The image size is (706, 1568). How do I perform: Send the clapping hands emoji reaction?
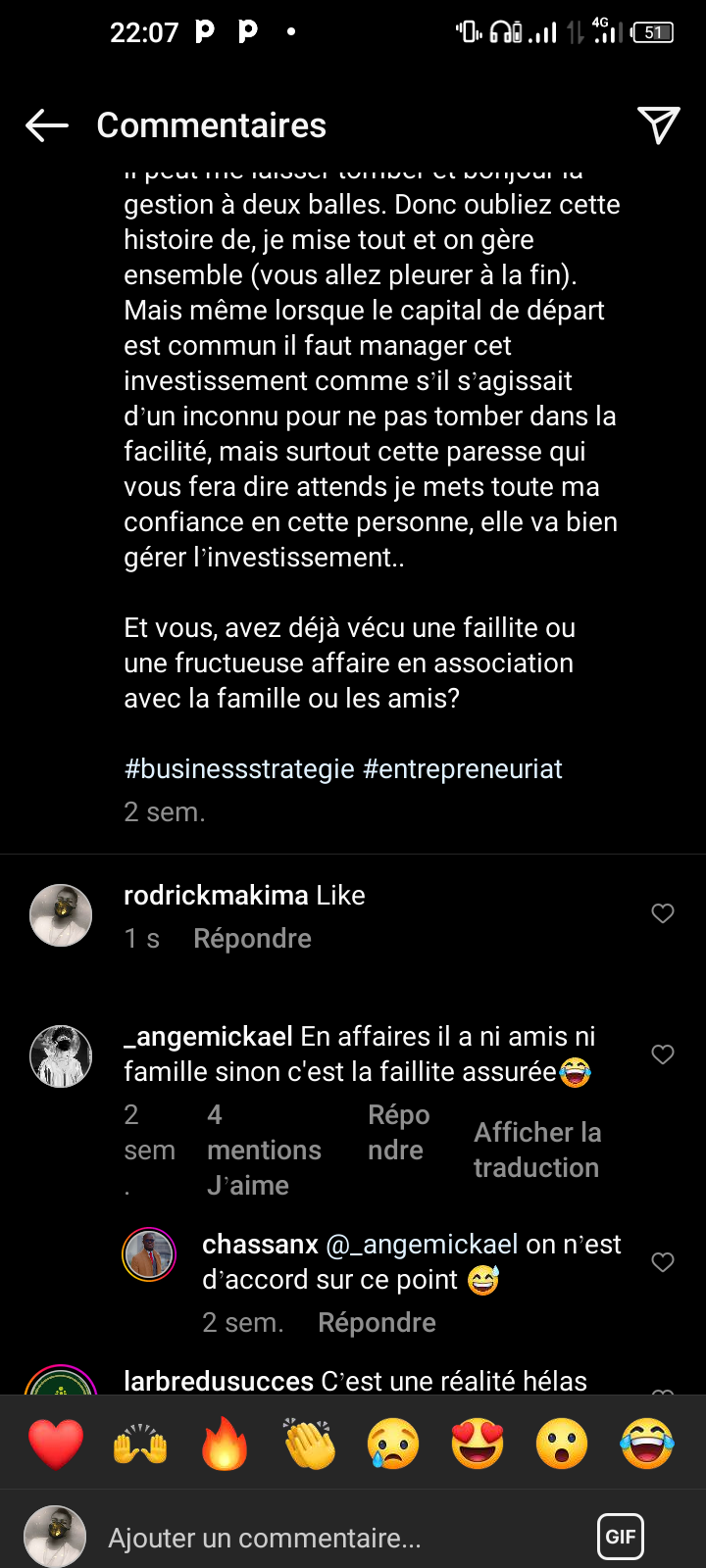click(x=309, y=1444)
